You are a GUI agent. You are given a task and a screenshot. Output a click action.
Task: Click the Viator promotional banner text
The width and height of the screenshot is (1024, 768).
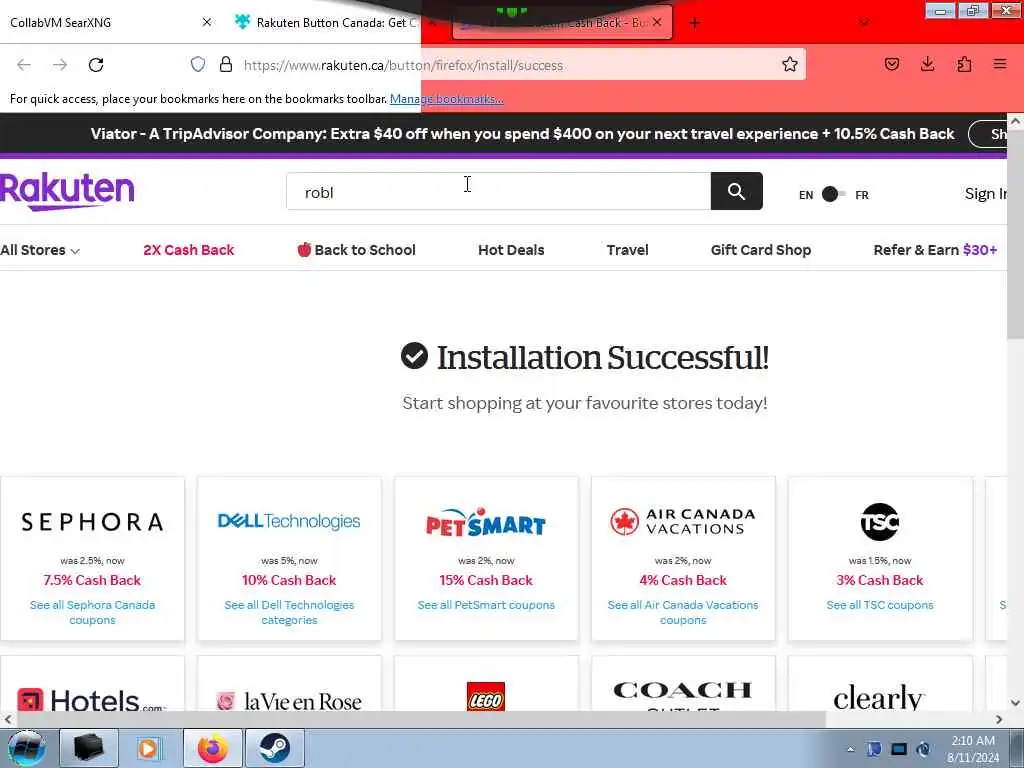(522, 134)
